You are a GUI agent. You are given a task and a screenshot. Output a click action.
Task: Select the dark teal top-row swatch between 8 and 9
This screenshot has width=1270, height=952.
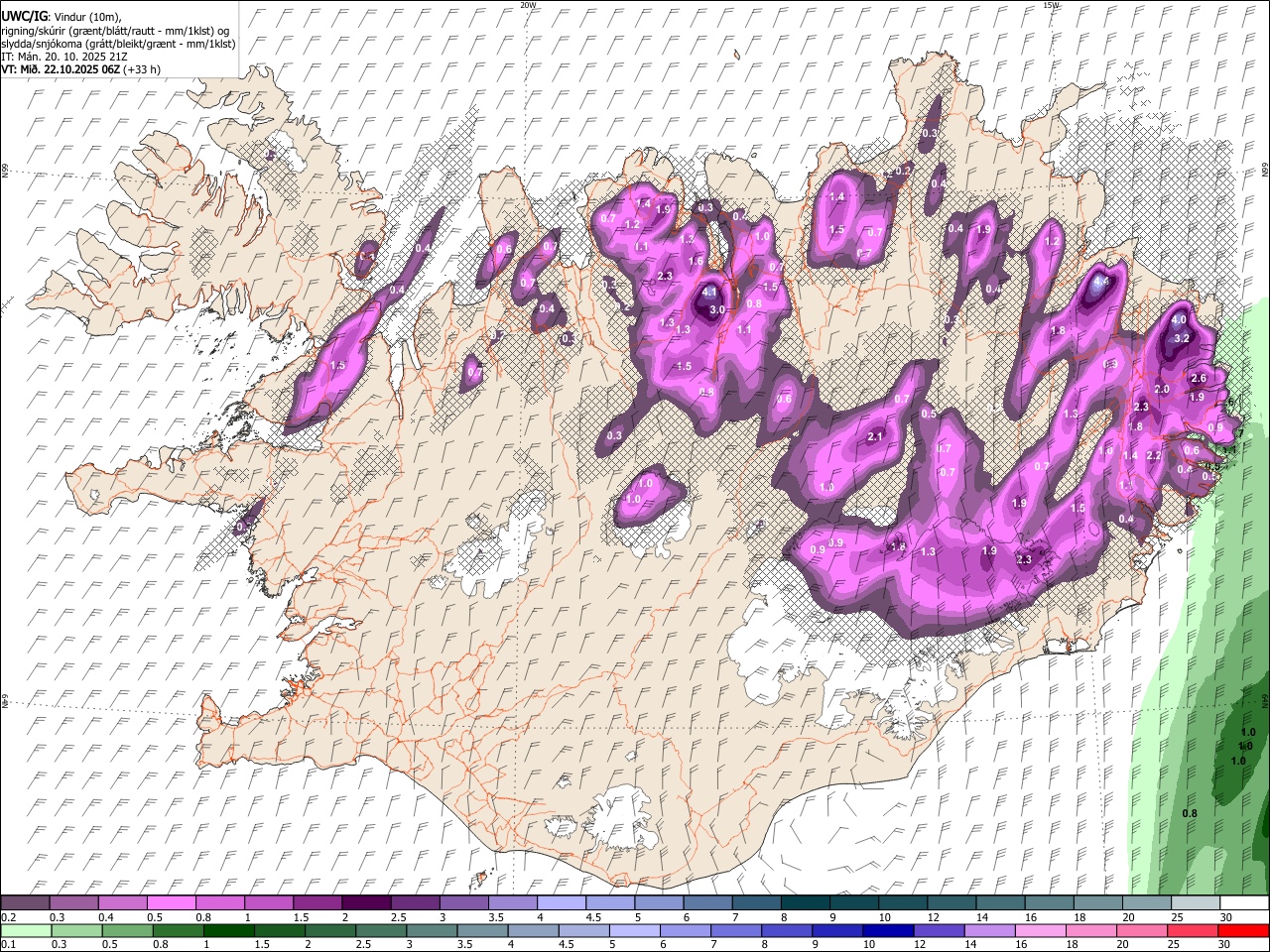tap(805, 902)
